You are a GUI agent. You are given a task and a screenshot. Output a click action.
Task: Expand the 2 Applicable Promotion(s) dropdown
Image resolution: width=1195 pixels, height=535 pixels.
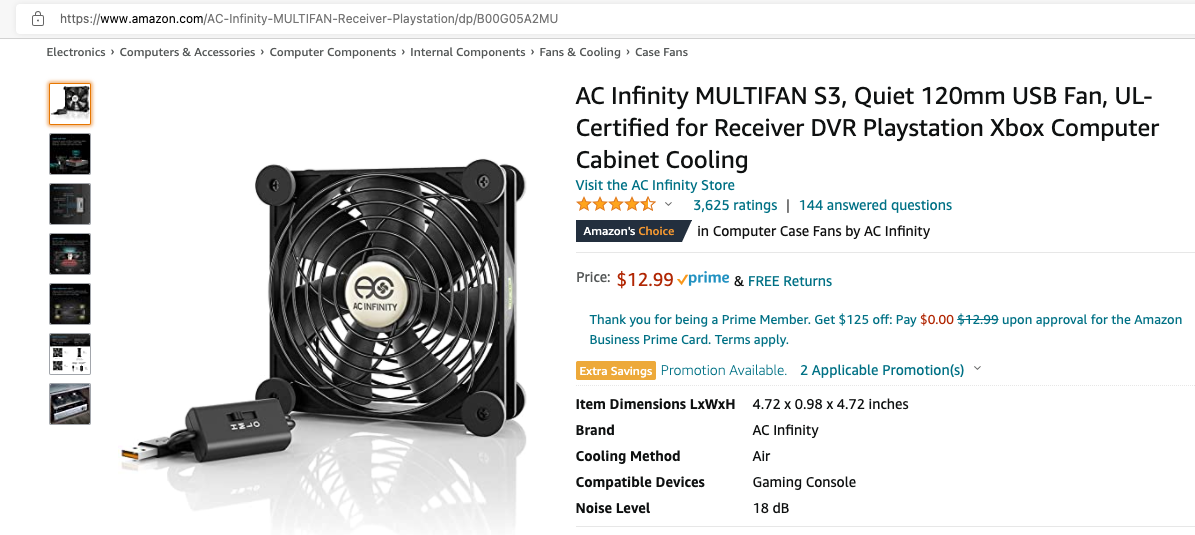[x=890, y=370]
